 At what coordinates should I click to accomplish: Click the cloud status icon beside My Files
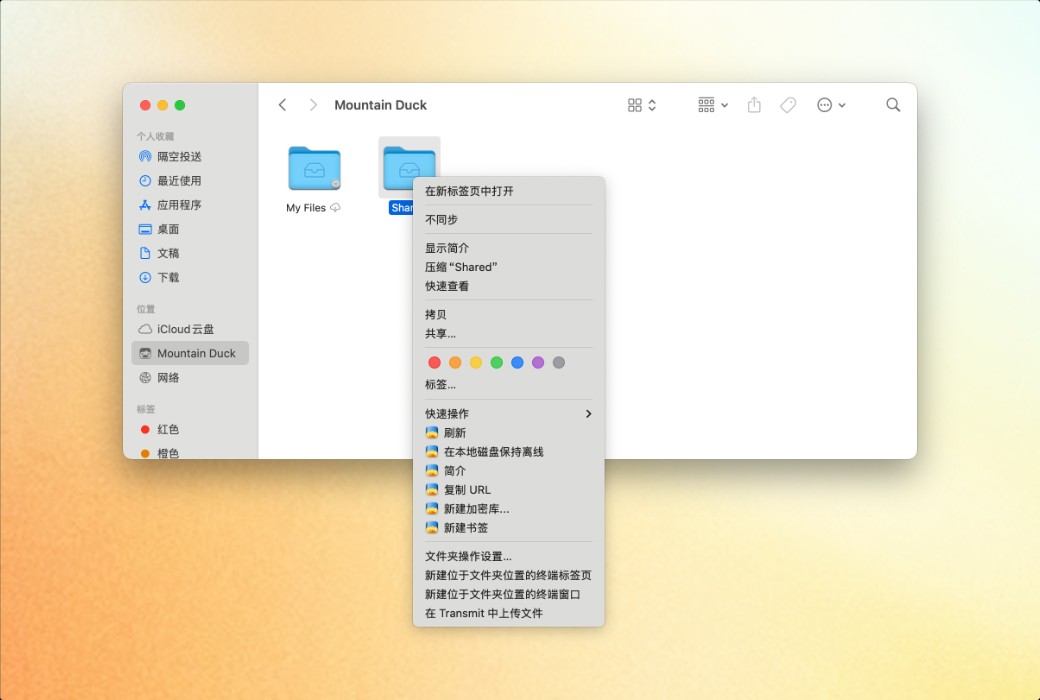point(336,208)
